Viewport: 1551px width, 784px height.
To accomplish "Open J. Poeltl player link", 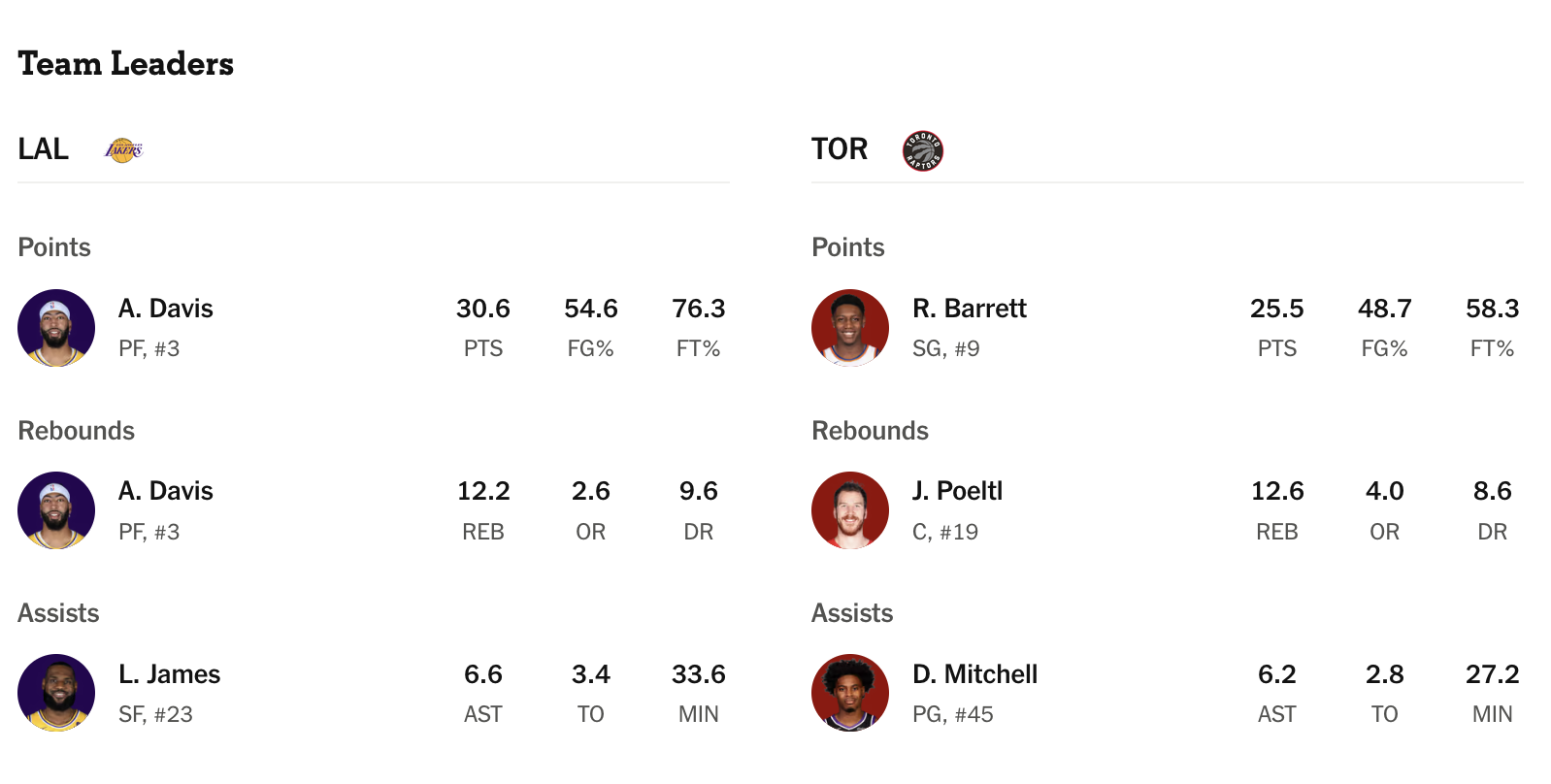I will tap(958, 491).
